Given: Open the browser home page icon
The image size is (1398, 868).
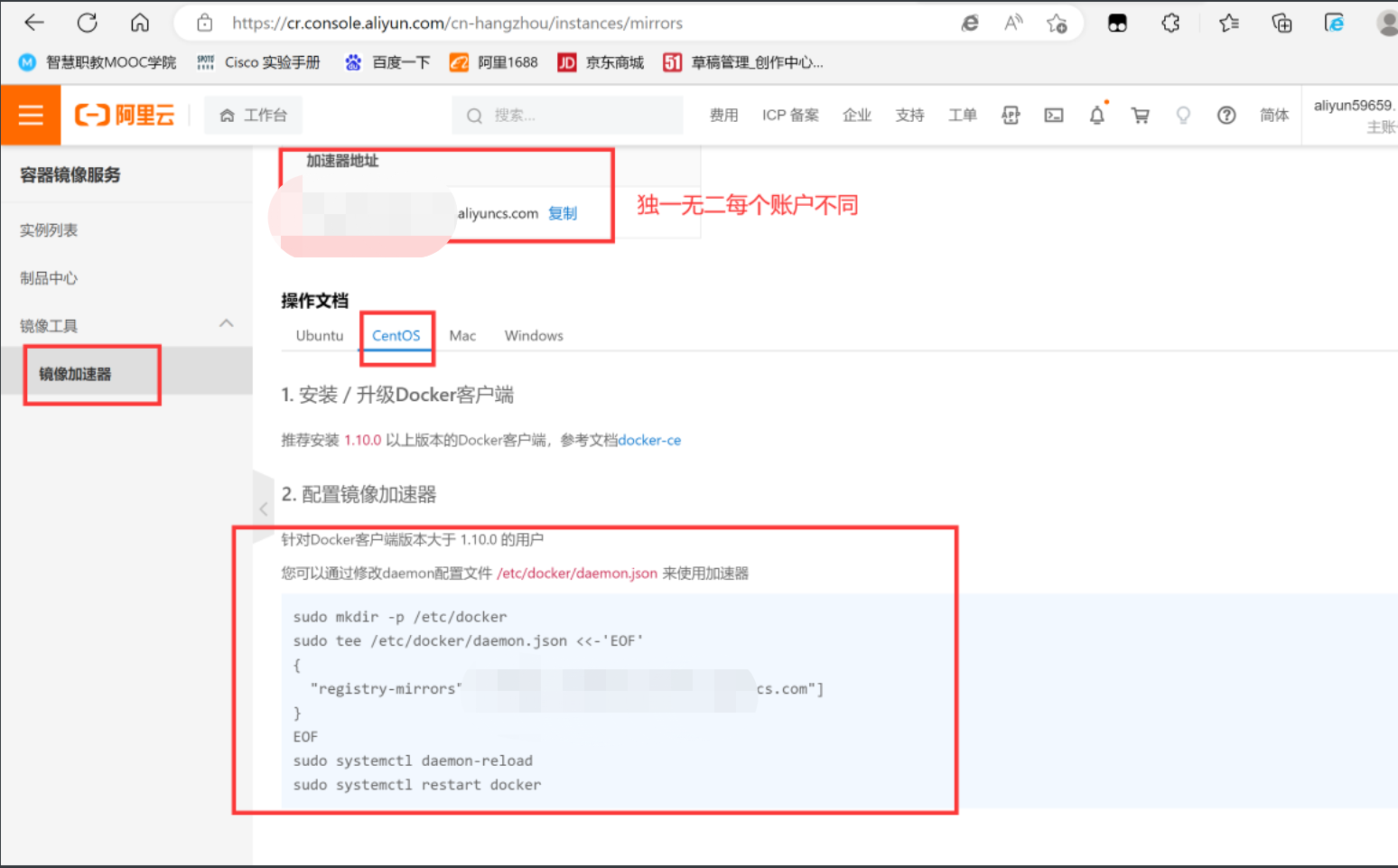Looking at the screenshot, I should pos(140,23).
